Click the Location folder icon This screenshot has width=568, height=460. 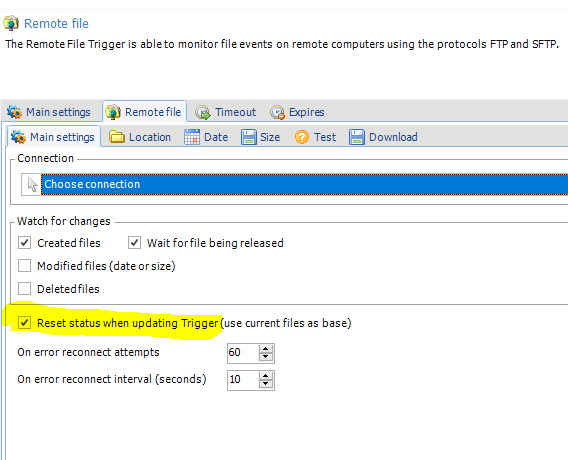pos(117,137)
